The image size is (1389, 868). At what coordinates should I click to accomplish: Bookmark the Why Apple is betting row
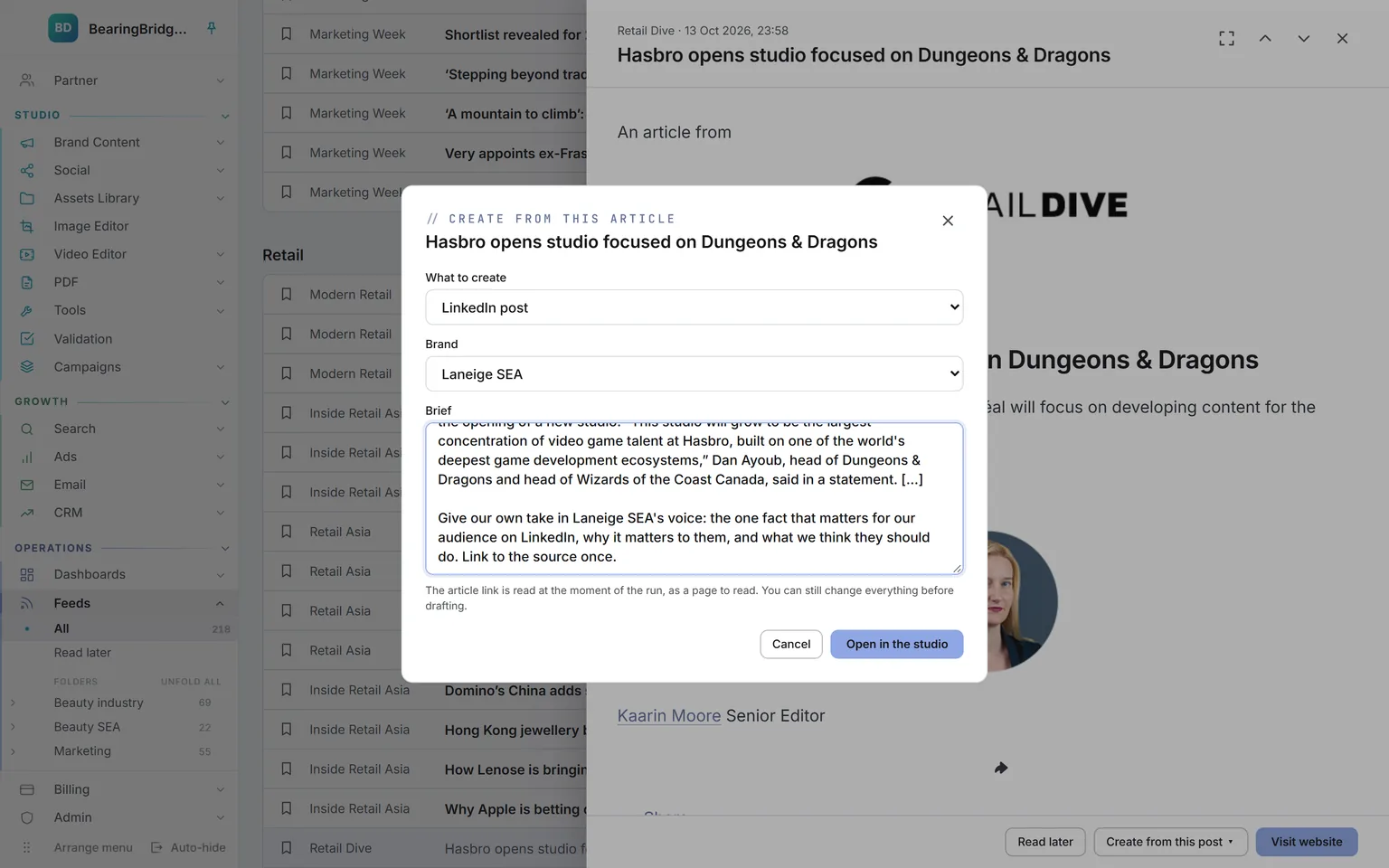(x=286, y=808)
